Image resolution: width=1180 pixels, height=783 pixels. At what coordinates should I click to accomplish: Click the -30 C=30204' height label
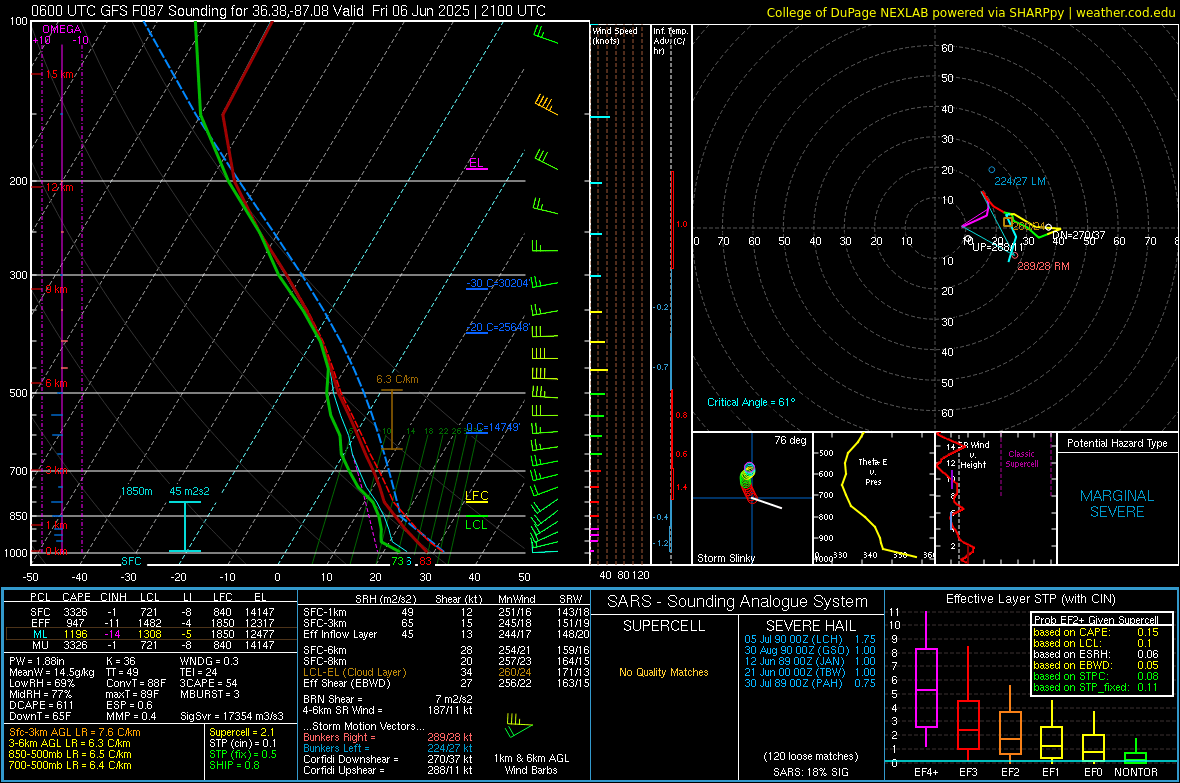click(x=497, y=283)
